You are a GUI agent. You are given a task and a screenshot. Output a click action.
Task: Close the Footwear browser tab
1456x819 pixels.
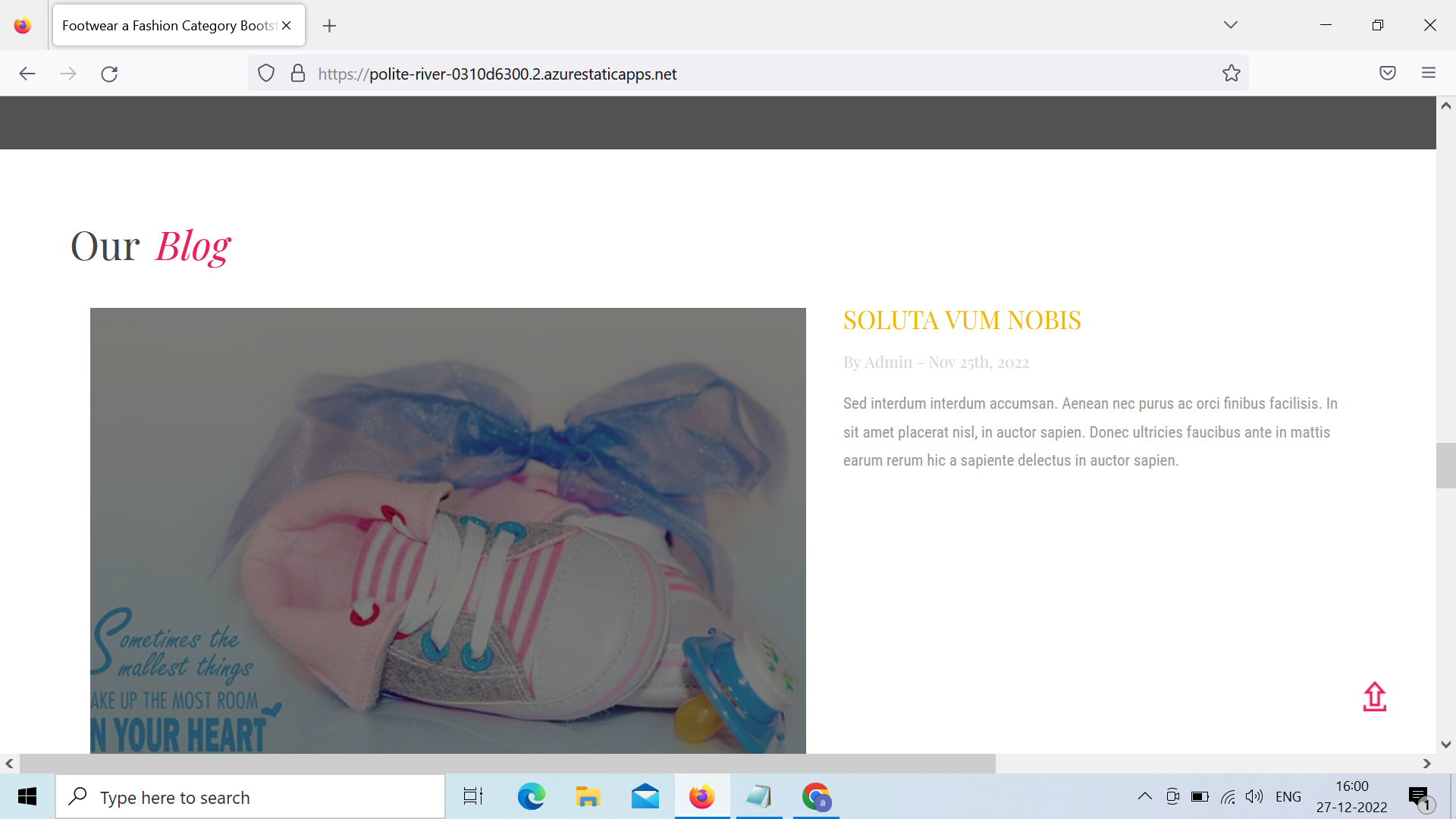(x=287, y=26)
